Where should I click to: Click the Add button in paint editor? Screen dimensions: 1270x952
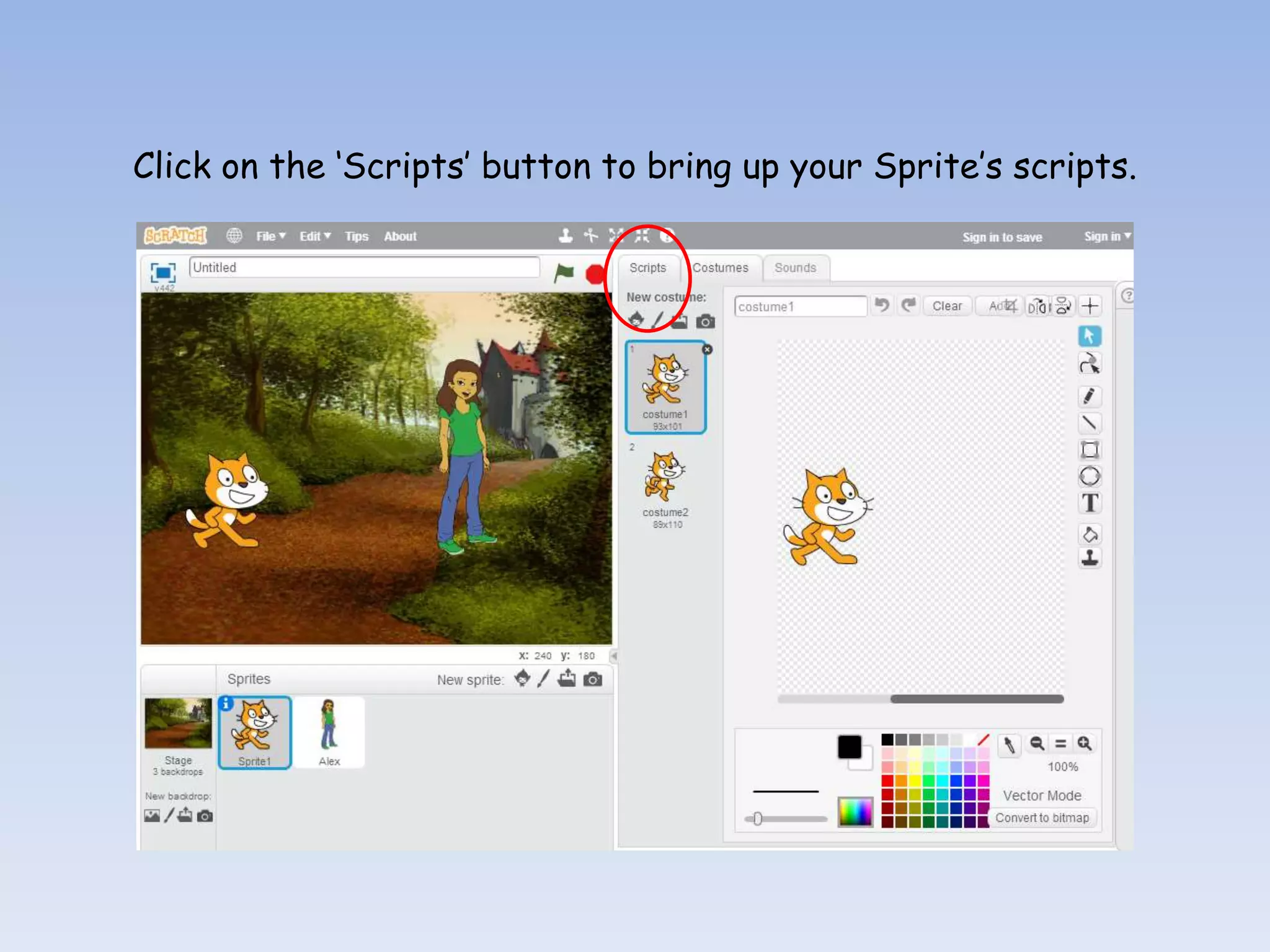coord(997,306)
